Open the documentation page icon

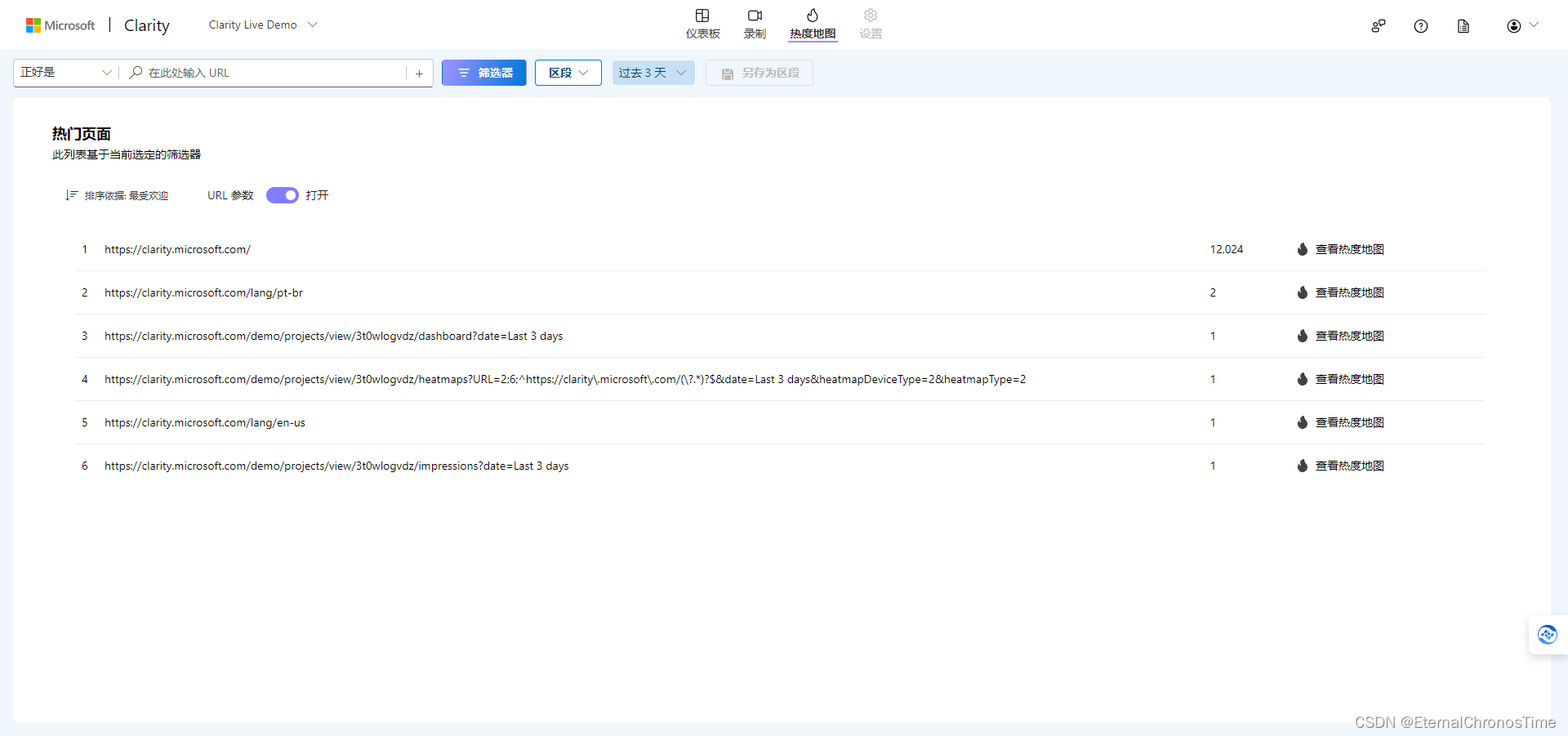click(1463, 26)
